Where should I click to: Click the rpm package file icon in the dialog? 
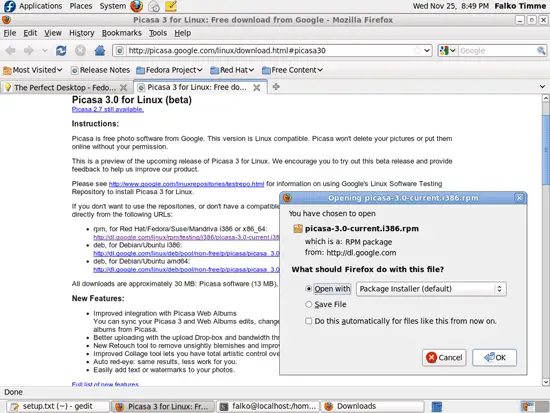(x=298, y=229)
